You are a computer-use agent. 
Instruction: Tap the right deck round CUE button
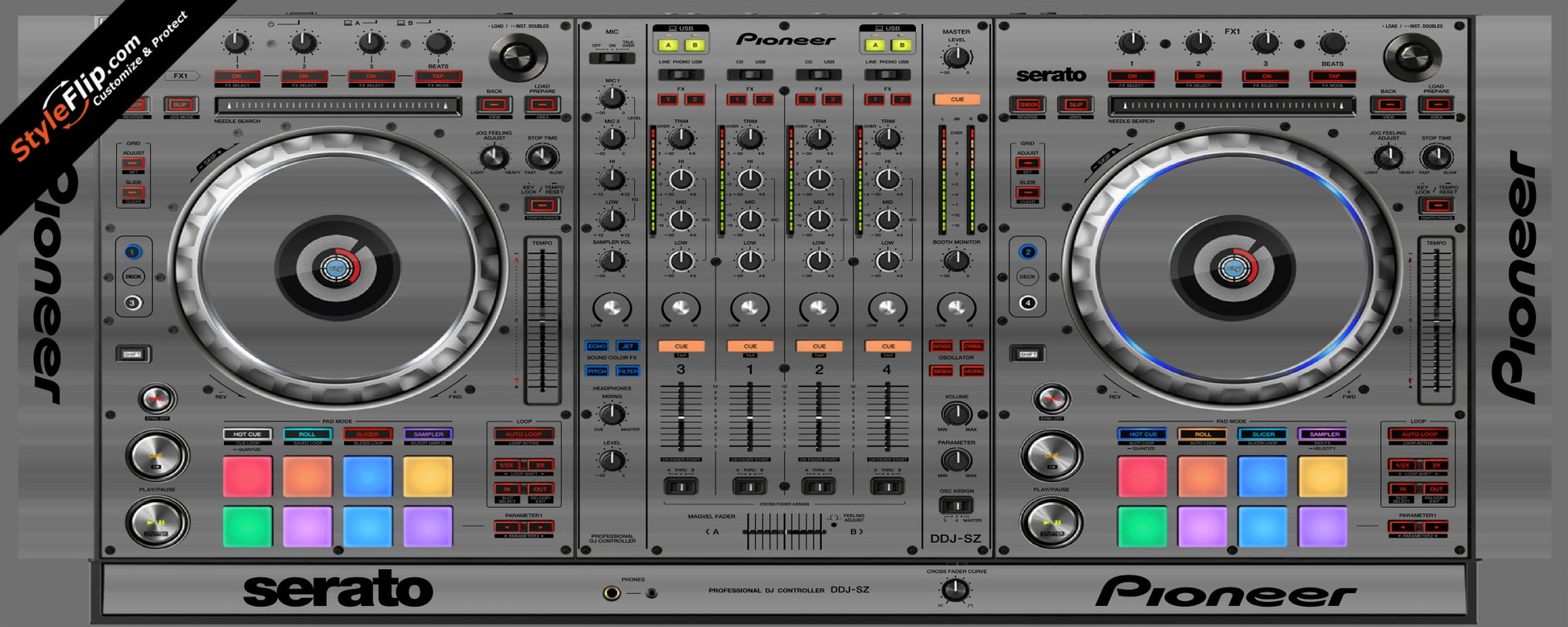click(x=1052, y=455)
